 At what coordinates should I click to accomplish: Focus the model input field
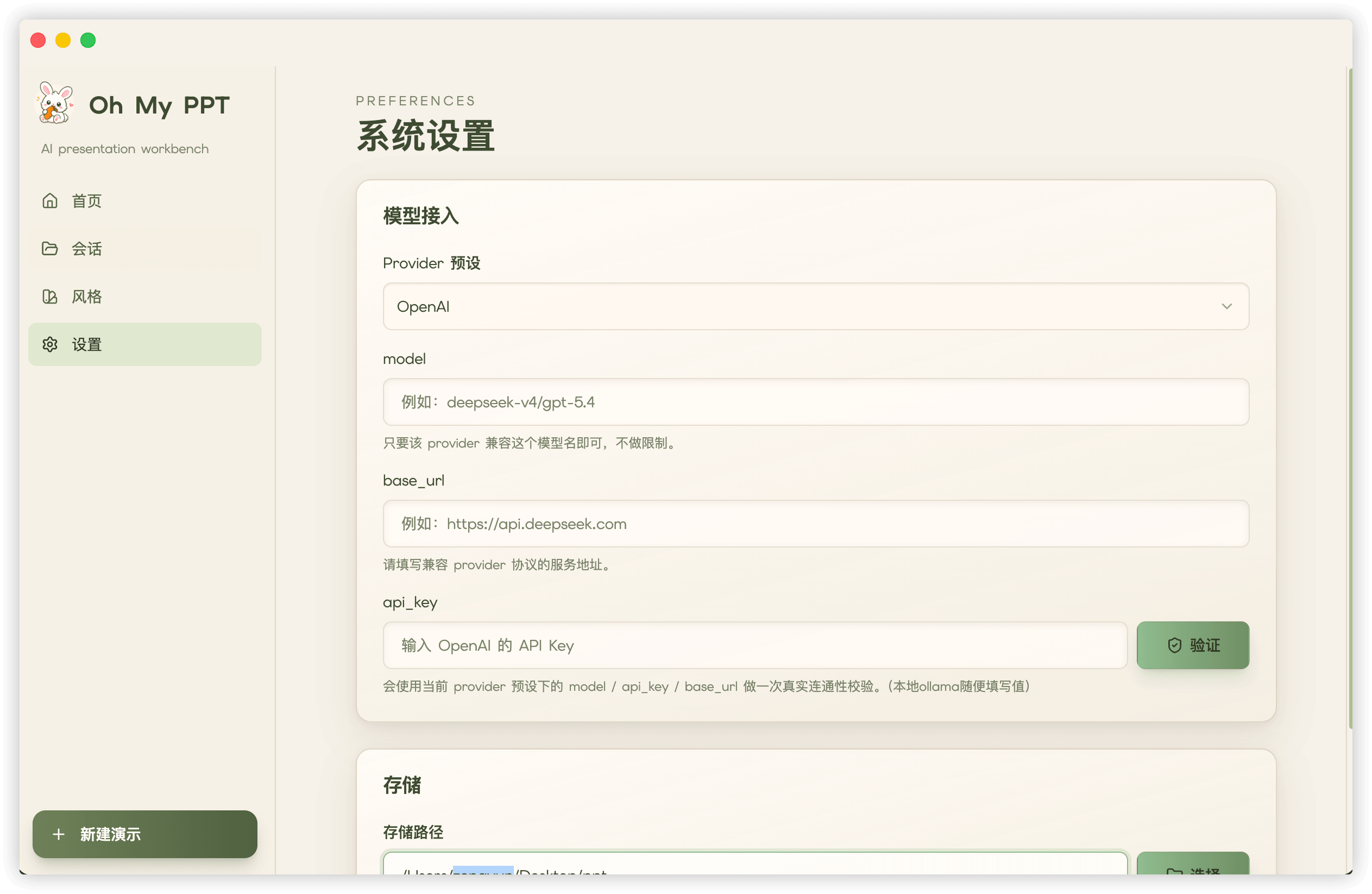click(x=816, y=402)
